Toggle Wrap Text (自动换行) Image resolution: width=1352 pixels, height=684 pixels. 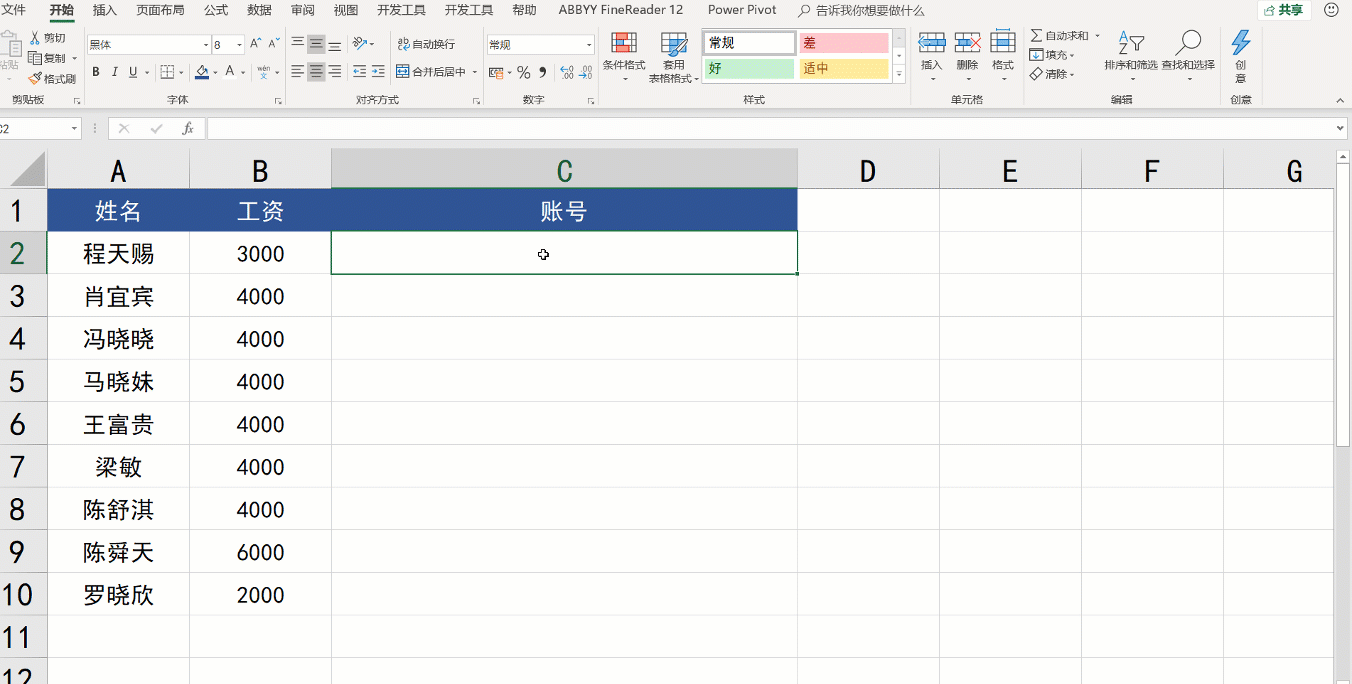pos(426,44)
